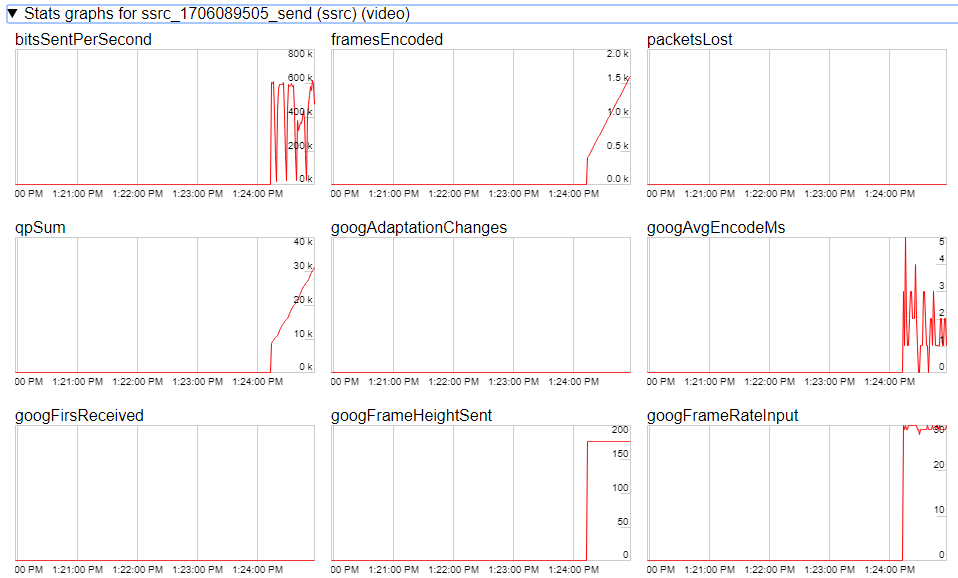The width and height of the screenshot is (958, 578).
Task: Click the googFirsReceived title text
Action: (x=80, y=416)
